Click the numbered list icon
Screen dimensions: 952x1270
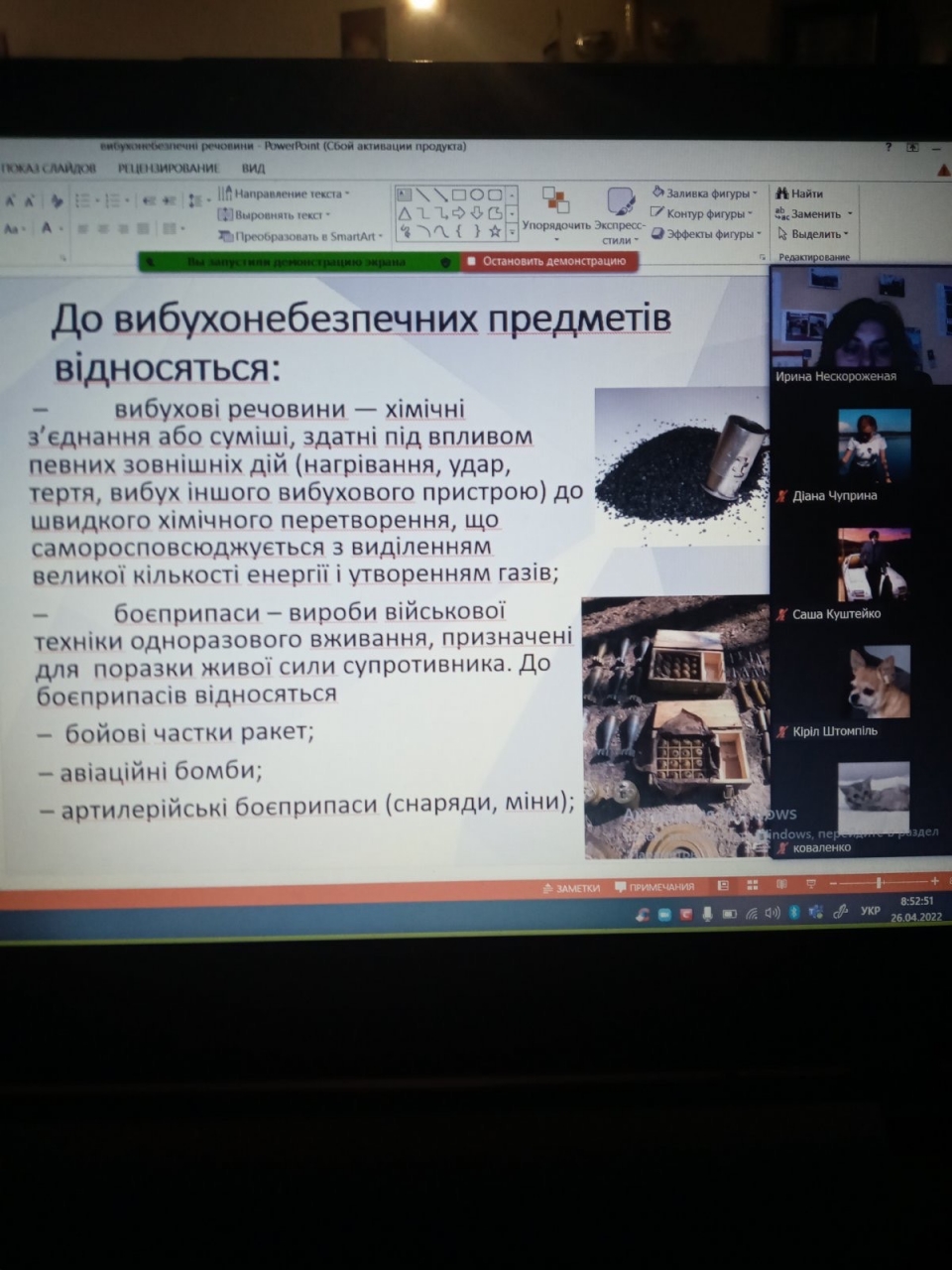pyautogui.click(x=113, y=201)
